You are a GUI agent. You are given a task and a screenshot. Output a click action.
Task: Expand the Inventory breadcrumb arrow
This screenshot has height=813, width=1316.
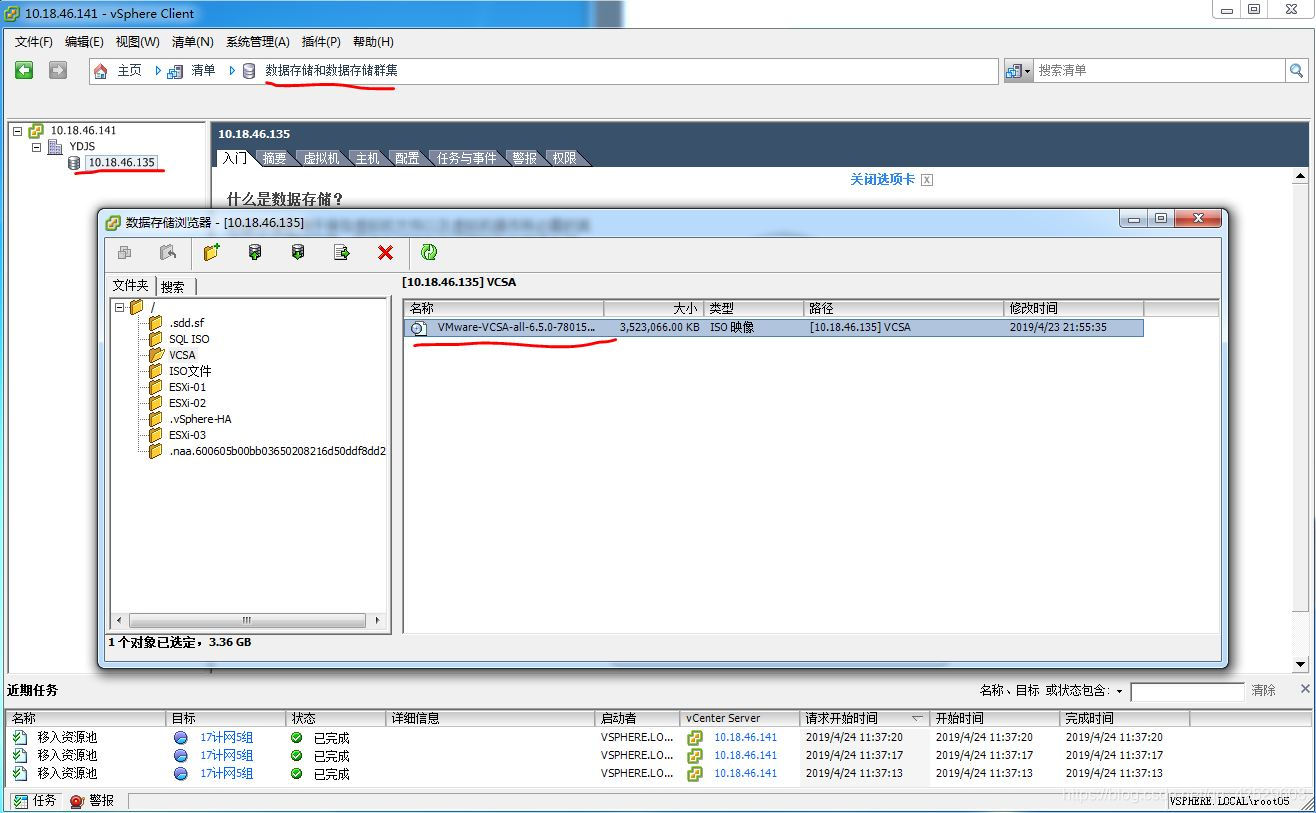232,71
